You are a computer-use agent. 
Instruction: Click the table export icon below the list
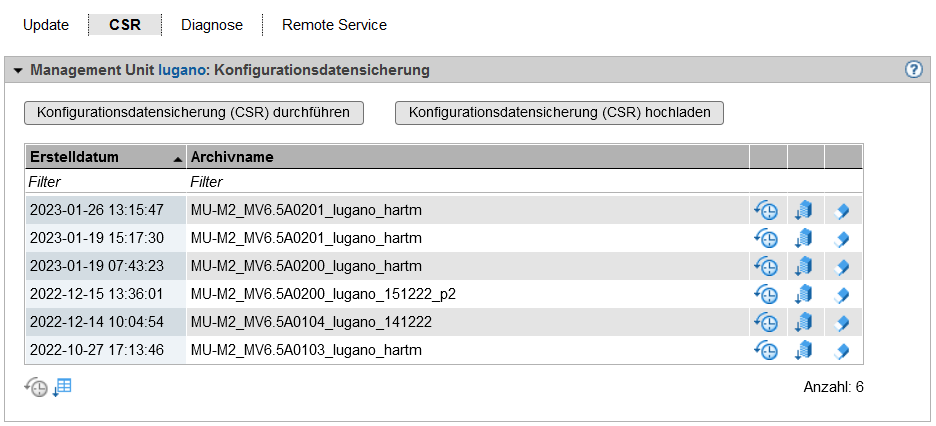pos(62,387)
